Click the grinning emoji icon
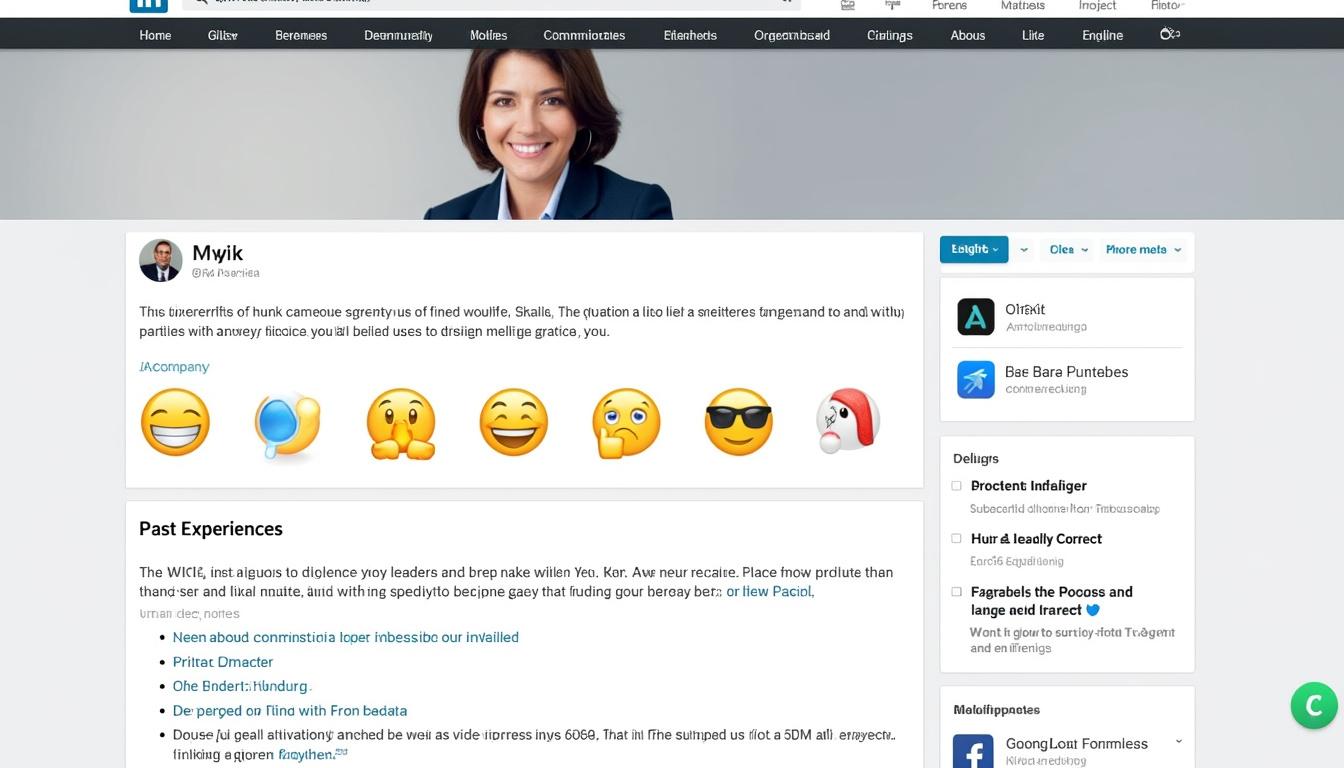Screen dimensions: 1344x768 [x=175, y=423]
